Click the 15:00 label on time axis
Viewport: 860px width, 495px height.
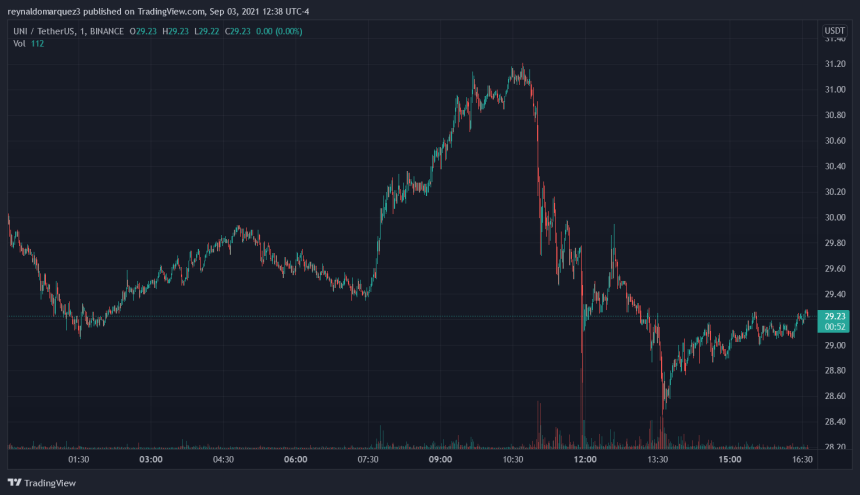pyautogui.click(x=730, y=460)
